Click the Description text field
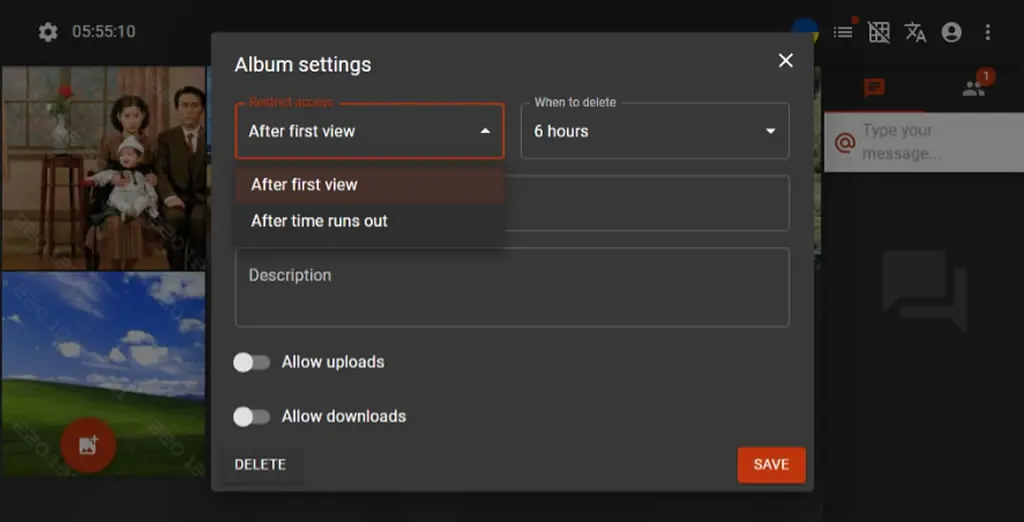 pos(512,287)
